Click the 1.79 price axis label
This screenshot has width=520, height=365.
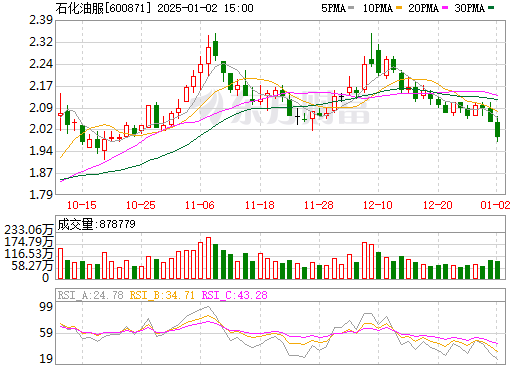[x=41, y=194]
